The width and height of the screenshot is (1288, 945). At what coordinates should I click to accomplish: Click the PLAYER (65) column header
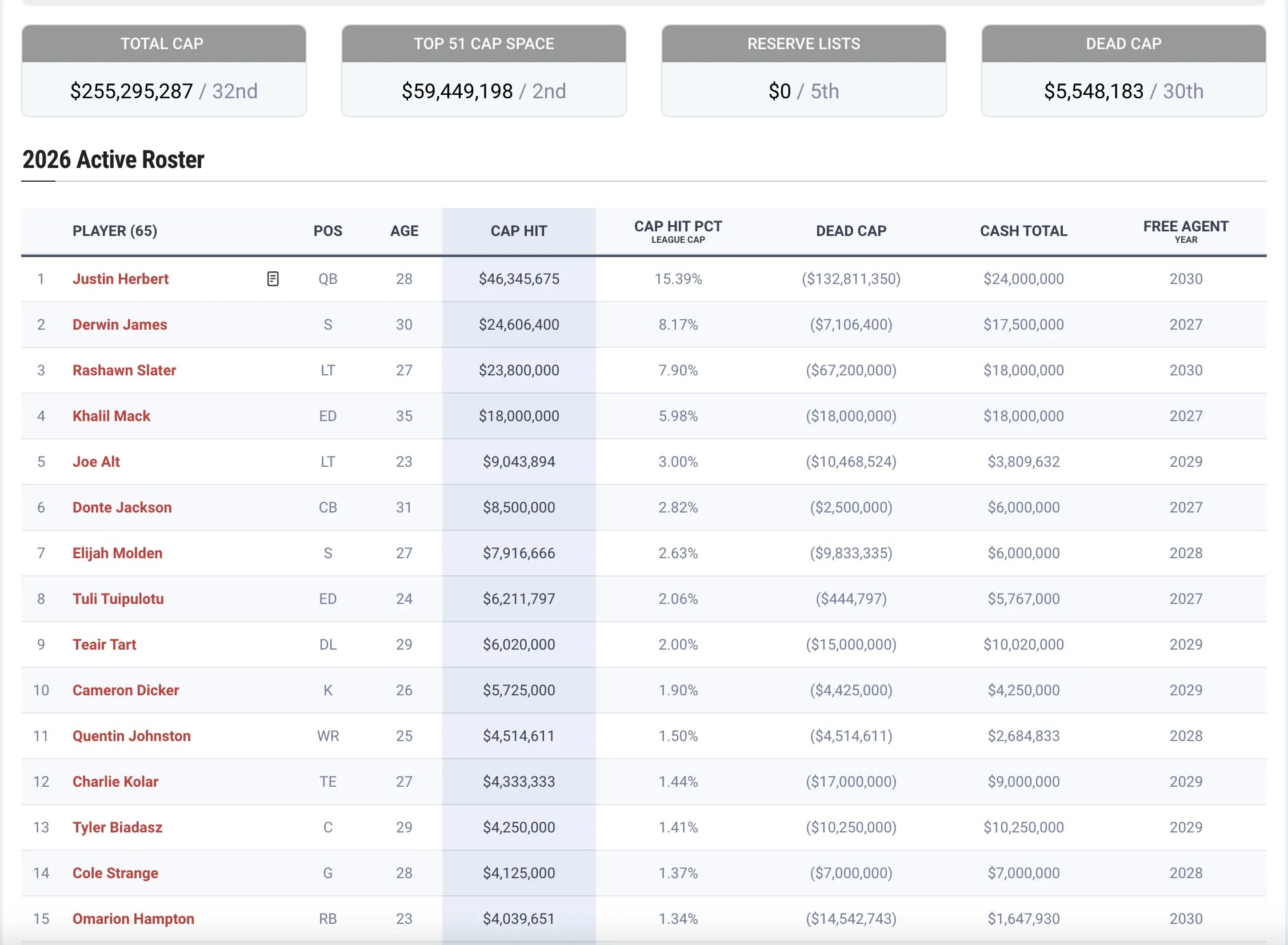pyautogui.click(x=114, y=230)
